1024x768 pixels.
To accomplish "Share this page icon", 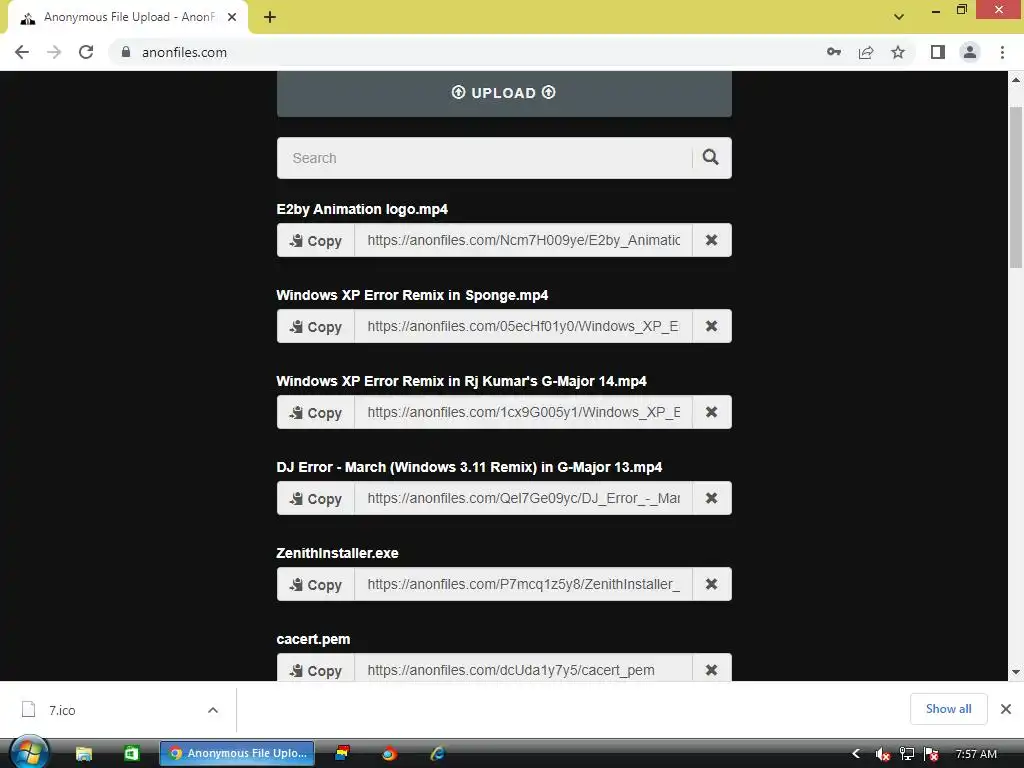I will click(x=866, y=52).
